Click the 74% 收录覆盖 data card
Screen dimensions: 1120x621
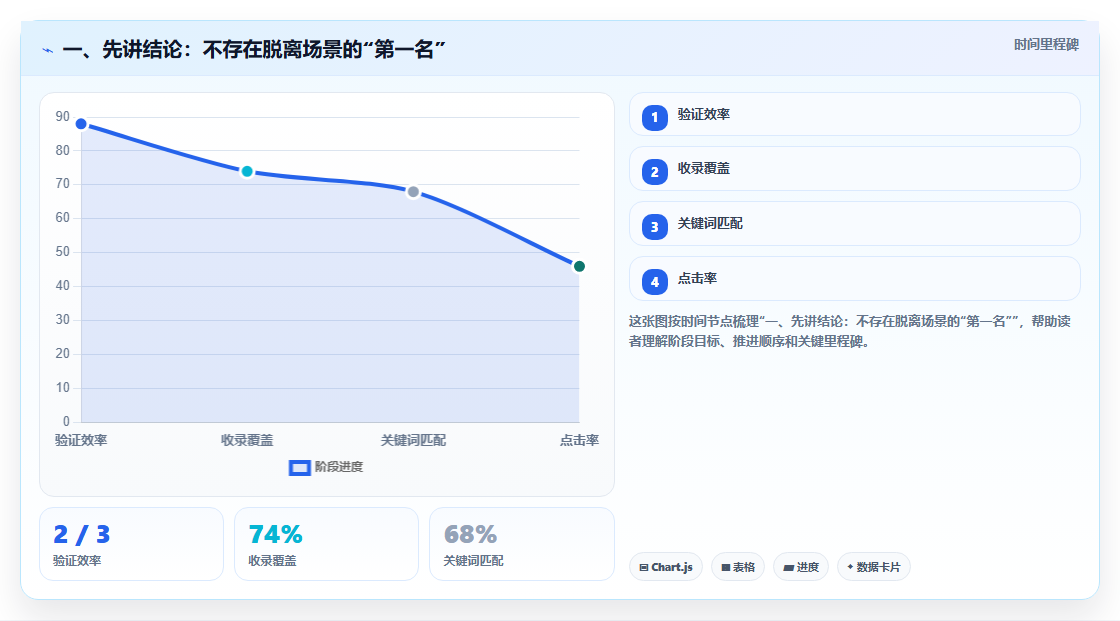[326, 545]
